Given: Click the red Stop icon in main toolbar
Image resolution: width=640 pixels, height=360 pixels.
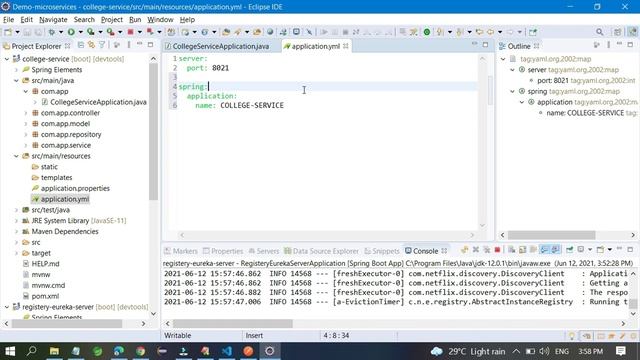Looking at the screenshot, I should (x=130, y=32).
